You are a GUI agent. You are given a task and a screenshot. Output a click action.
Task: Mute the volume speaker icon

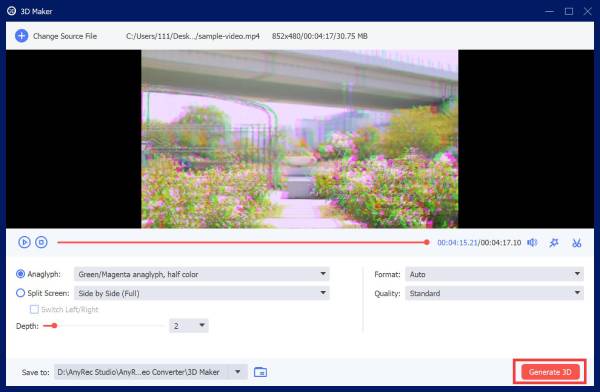point(532,242)
